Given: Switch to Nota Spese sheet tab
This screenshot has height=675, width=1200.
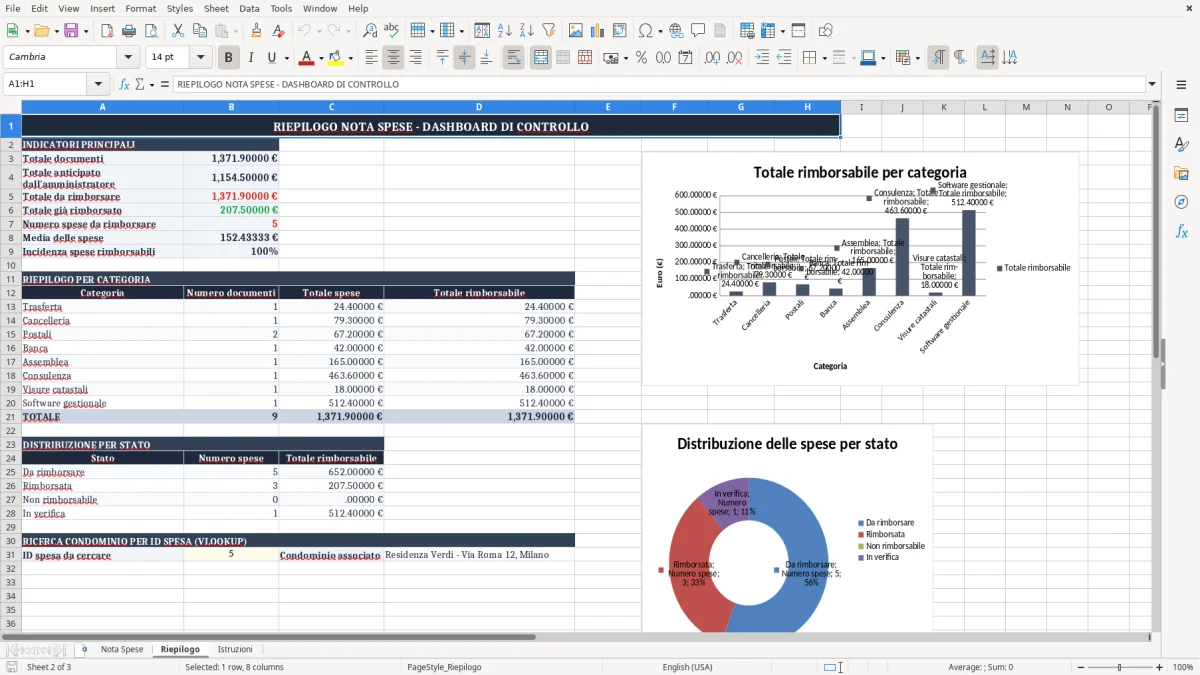Looking at the screenshot, I should pyautogui.click(x=122, y=649).
